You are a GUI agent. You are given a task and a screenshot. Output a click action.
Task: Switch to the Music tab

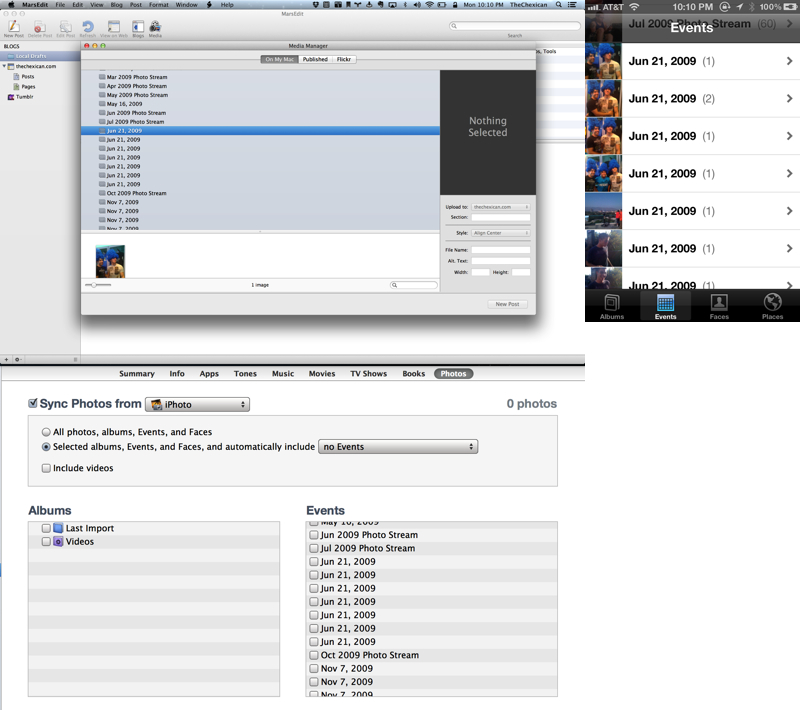pyautogui.click(x=283, y=374)
